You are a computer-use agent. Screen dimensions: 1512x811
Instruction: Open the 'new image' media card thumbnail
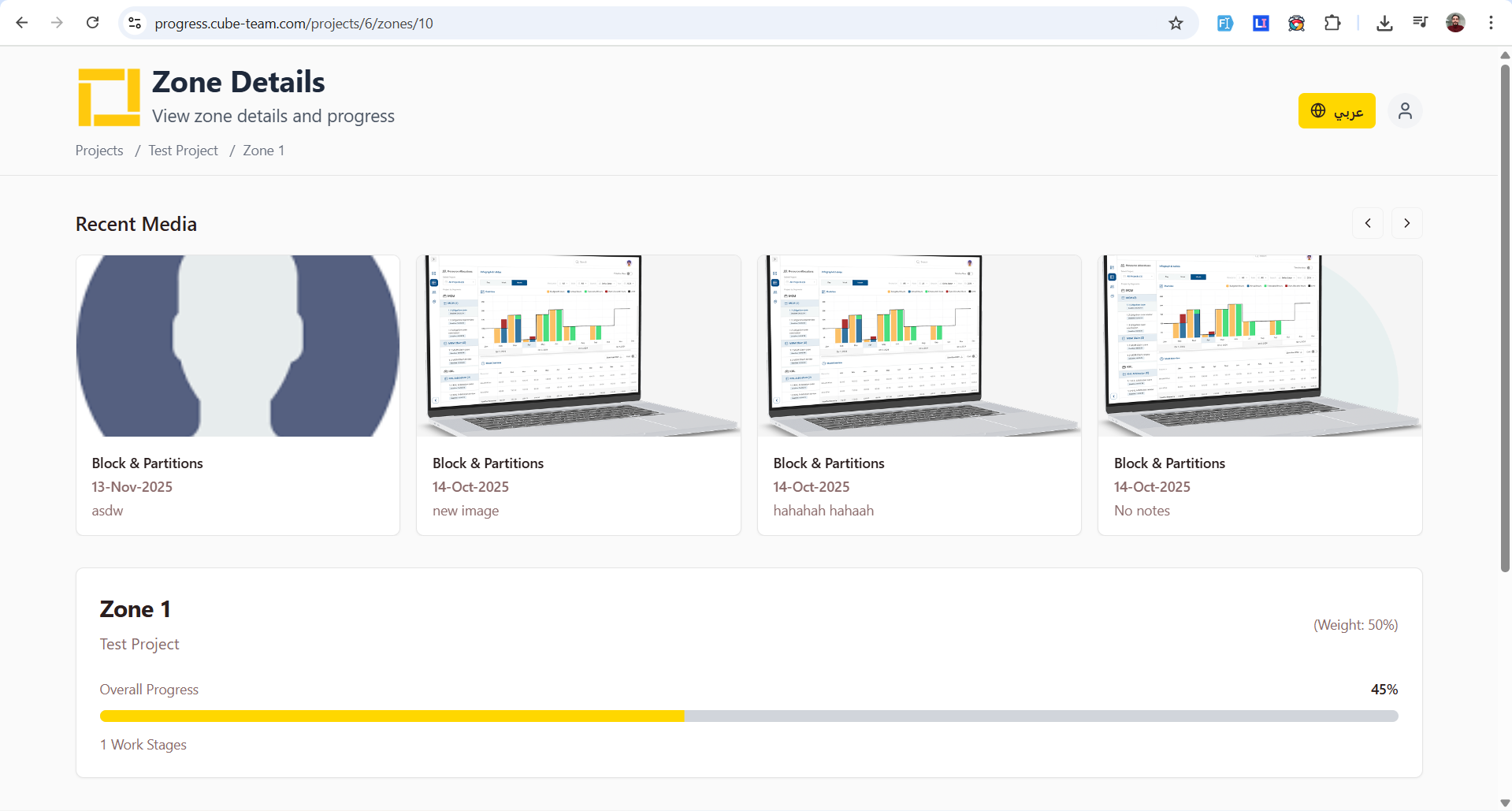click(578, 346)
